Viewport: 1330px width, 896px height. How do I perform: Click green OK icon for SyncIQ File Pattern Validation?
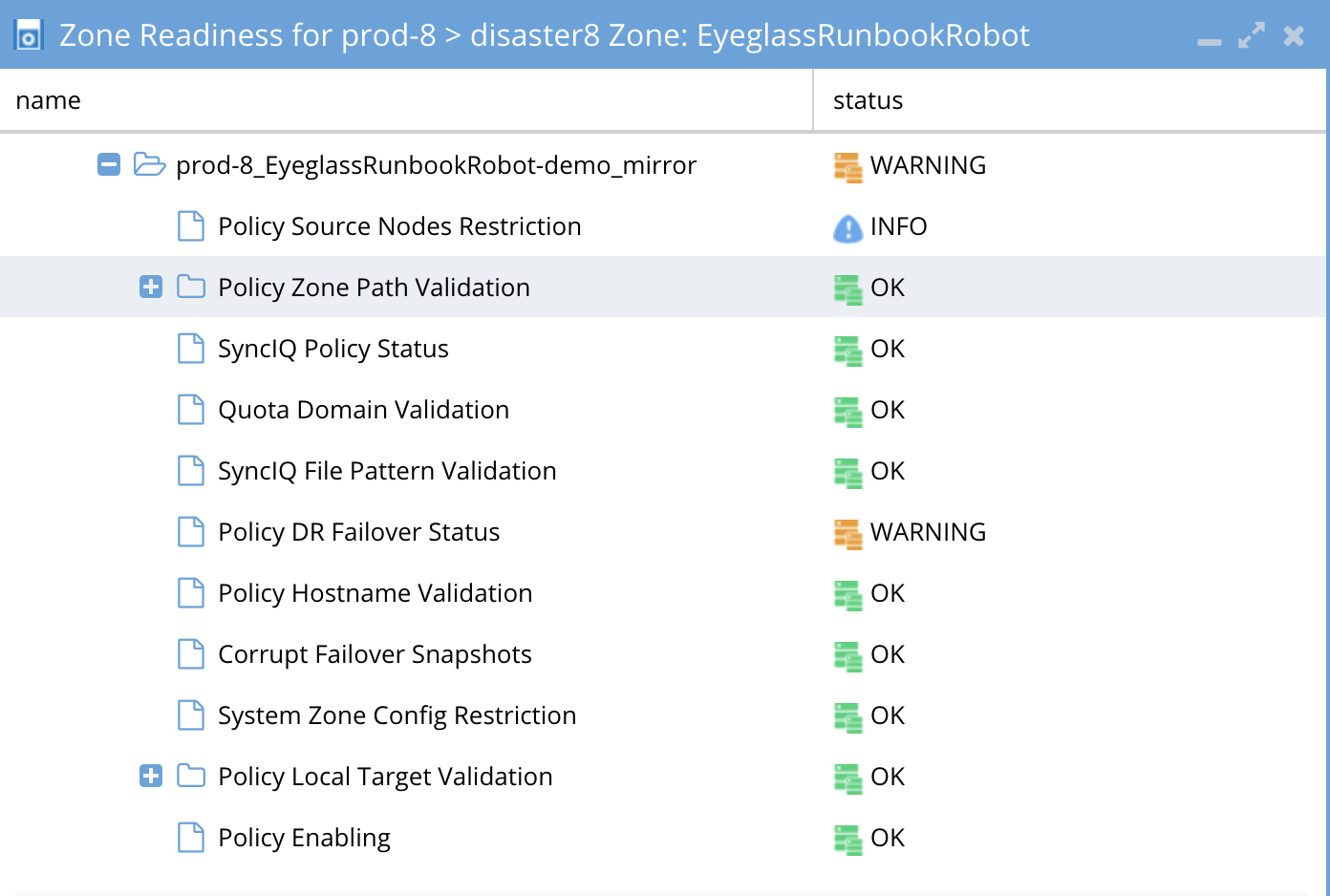point(847,473)
